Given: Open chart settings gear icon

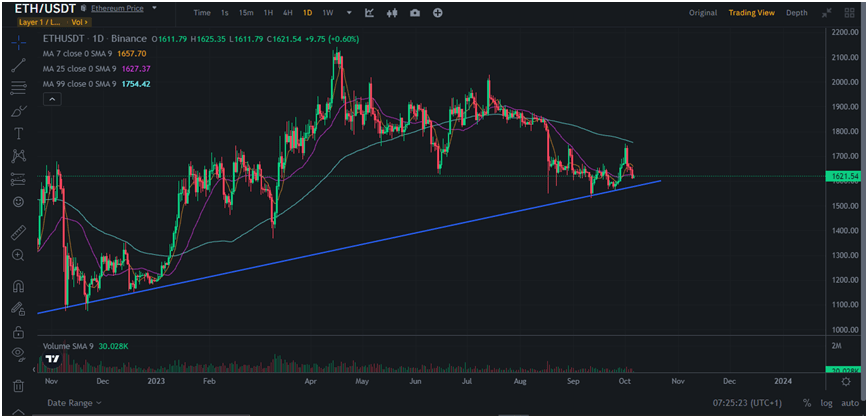Looking at the screenshot, I should pyautogui.click(x=846, y=381).
